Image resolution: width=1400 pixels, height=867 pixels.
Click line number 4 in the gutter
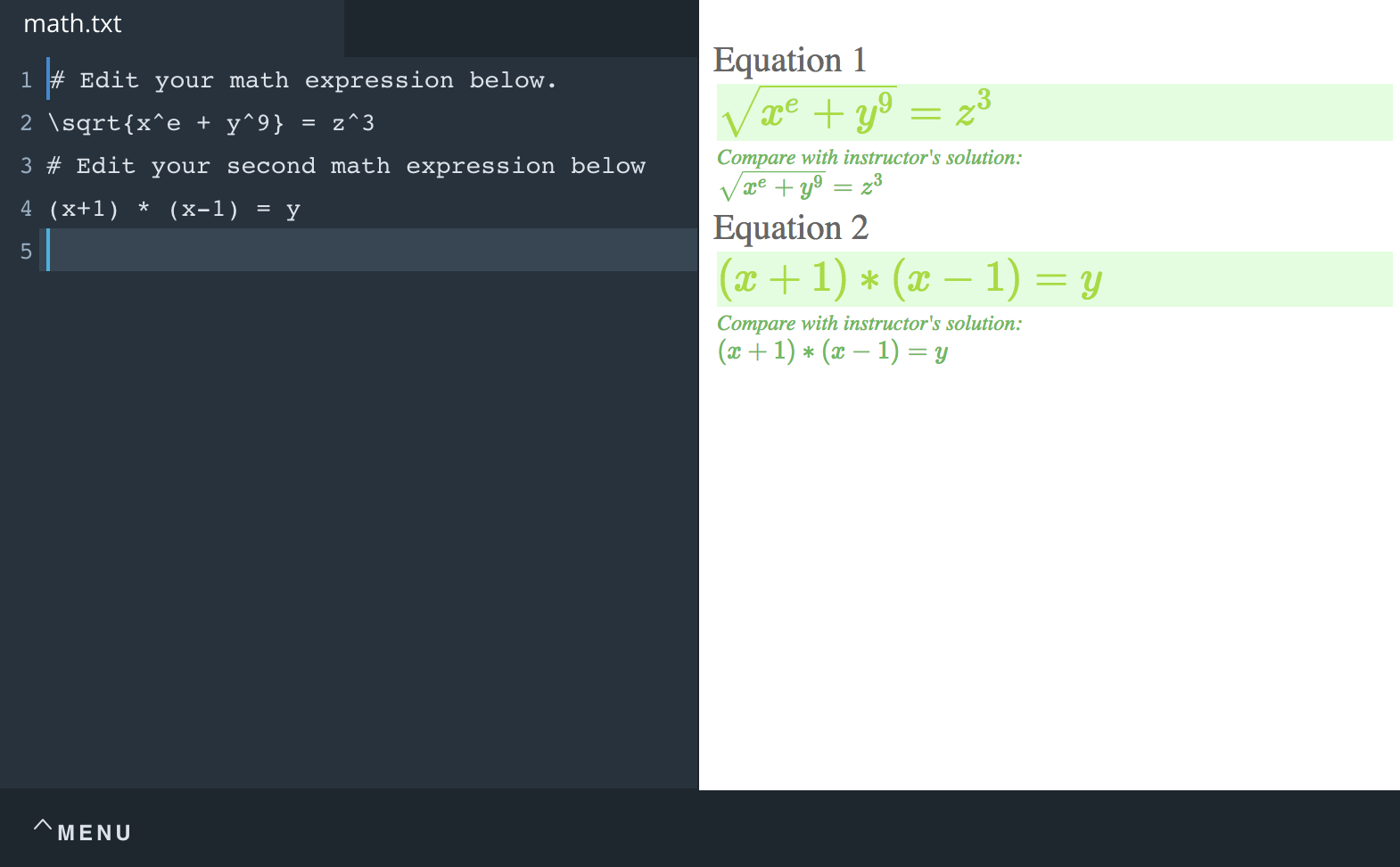click(27, 209)
